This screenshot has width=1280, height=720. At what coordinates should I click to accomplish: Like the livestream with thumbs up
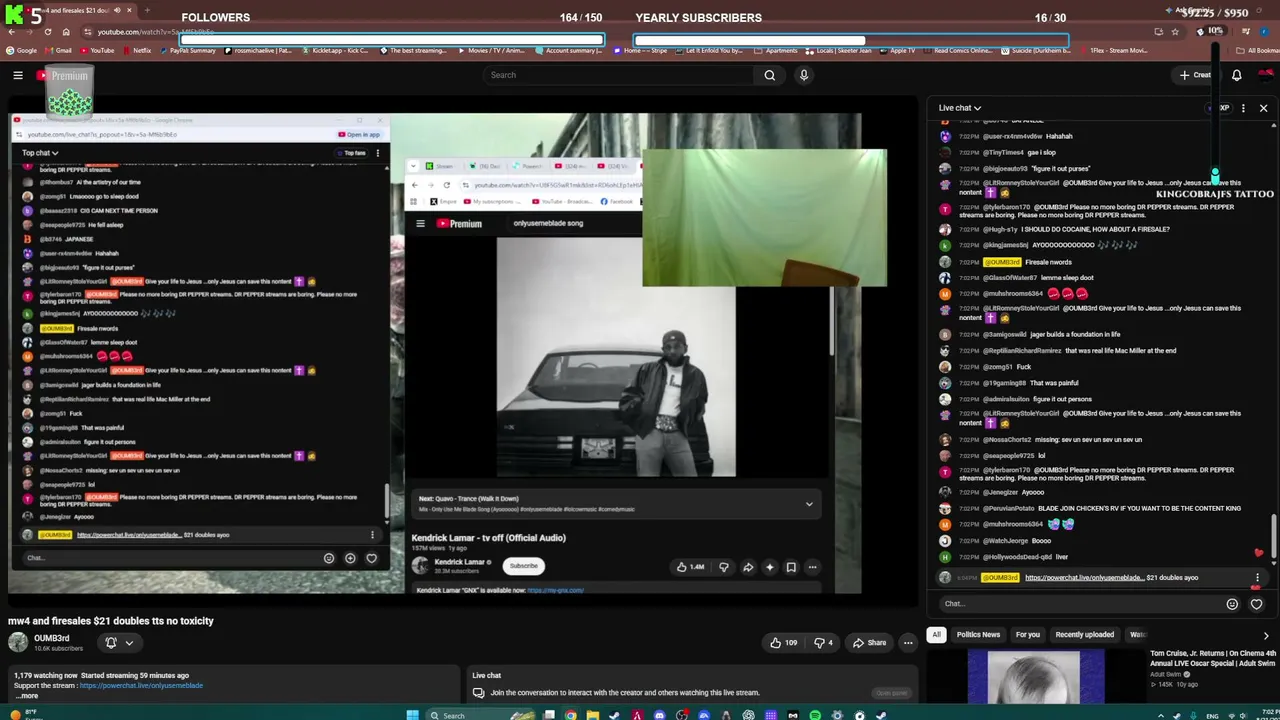coord(783,643)
